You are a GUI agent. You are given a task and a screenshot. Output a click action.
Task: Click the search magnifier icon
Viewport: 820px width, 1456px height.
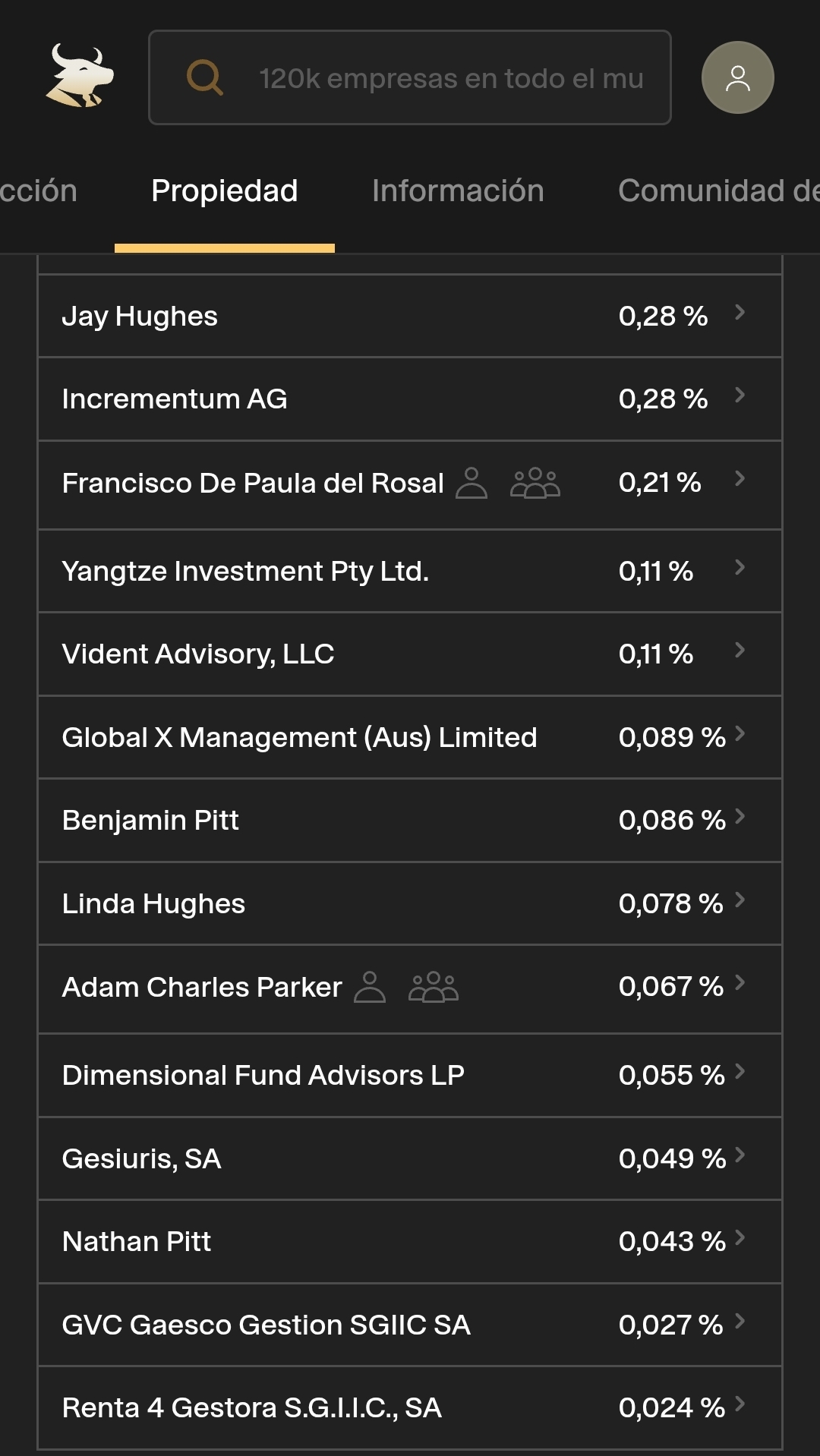point(205,77)
